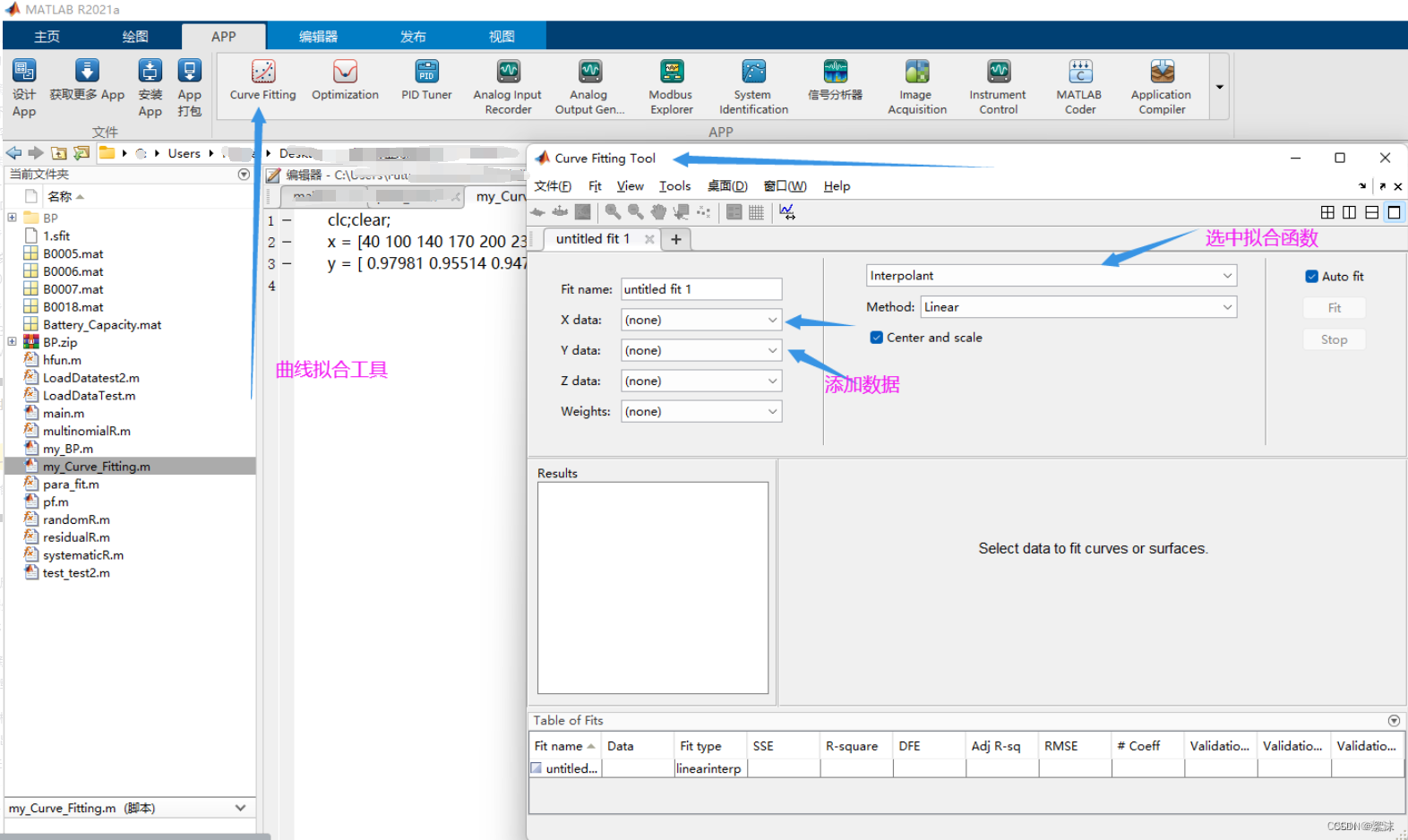
Task: Click the adjust axes limits icon
Action: (787, 212)
